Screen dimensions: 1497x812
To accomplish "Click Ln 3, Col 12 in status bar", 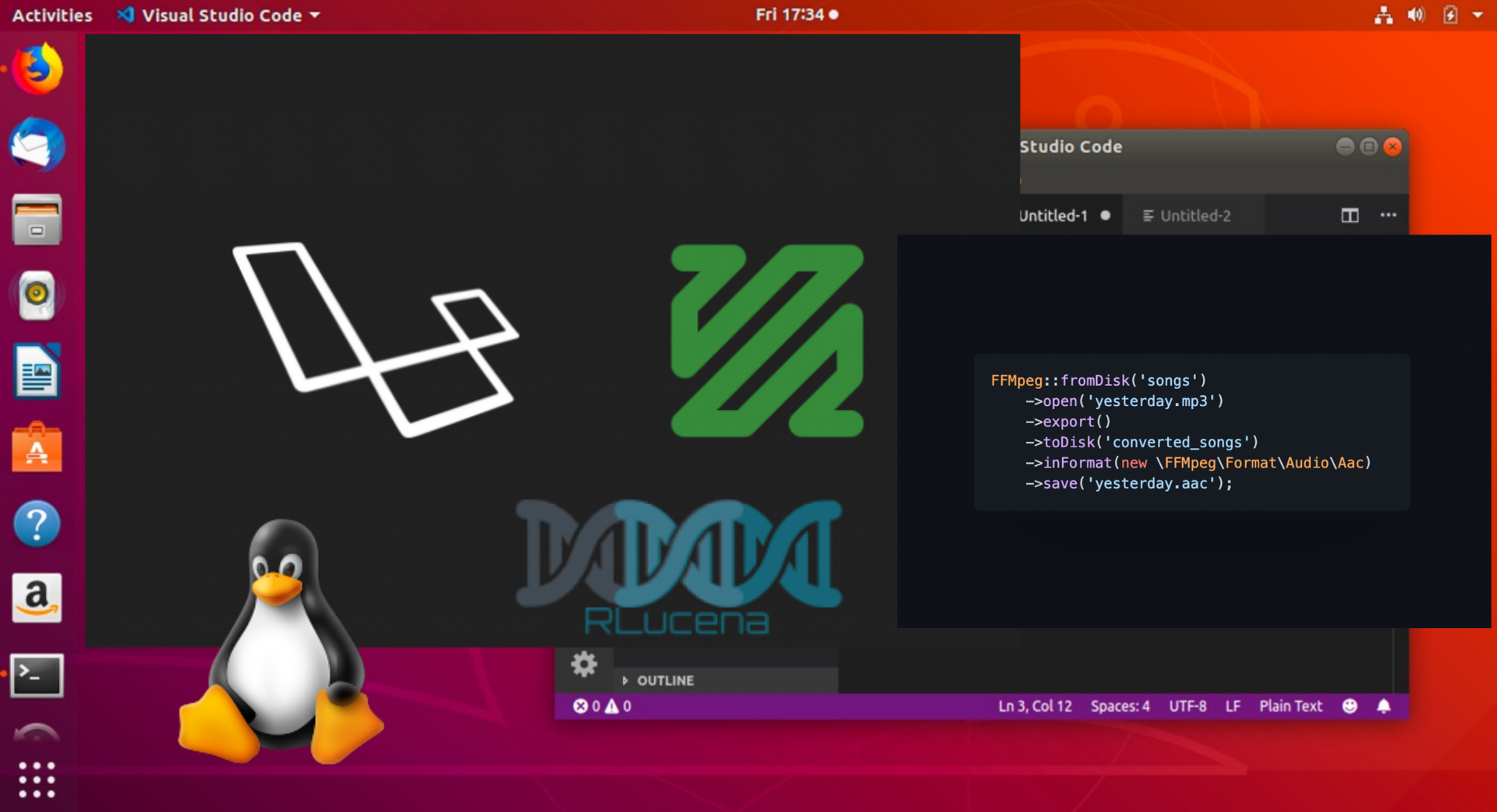I will pos(1035,706).
